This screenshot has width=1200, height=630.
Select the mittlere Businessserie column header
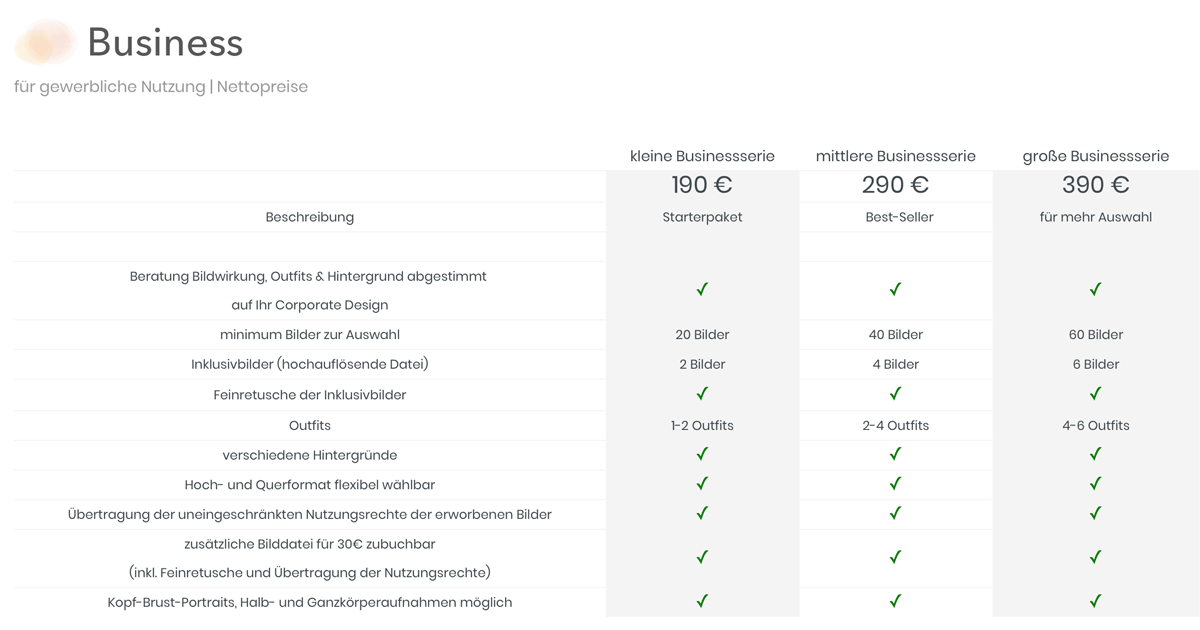[x=896, y=156]
